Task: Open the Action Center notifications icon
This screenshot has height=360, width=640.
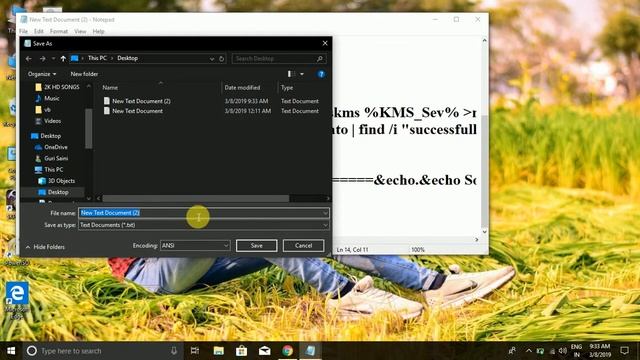Action: [x=624, y=351]
